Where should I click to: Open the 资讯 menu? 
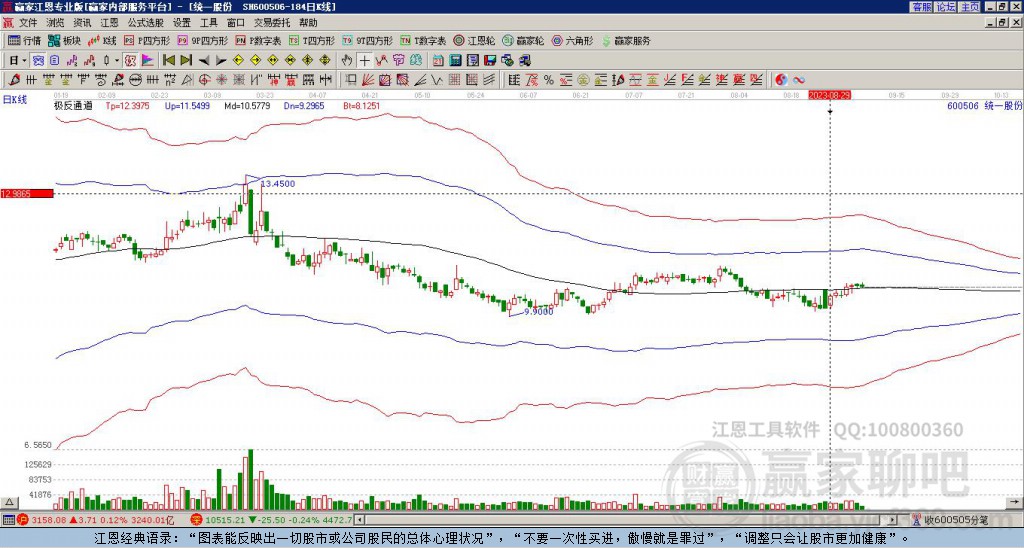click(82, 23)
